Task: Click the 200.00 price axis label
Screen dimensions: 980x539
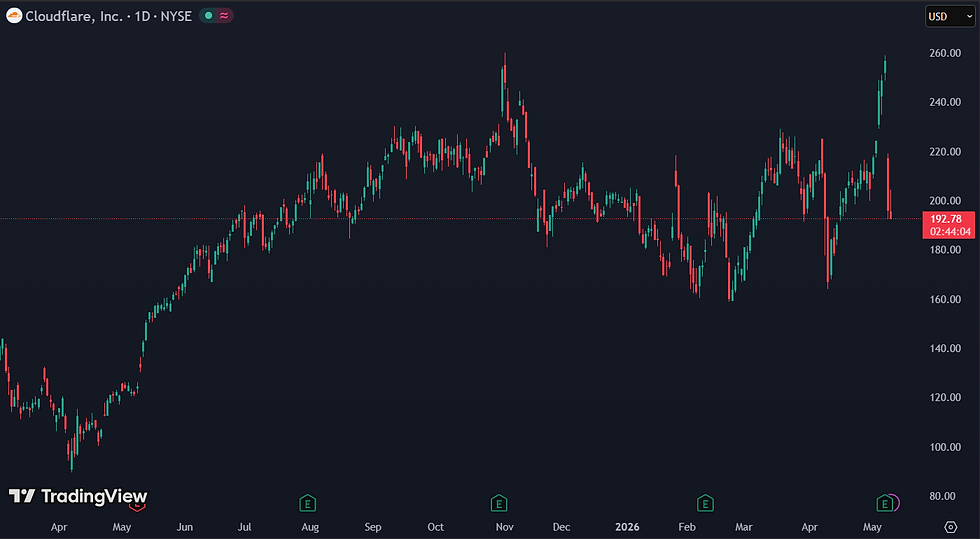Action: point(945,201)
